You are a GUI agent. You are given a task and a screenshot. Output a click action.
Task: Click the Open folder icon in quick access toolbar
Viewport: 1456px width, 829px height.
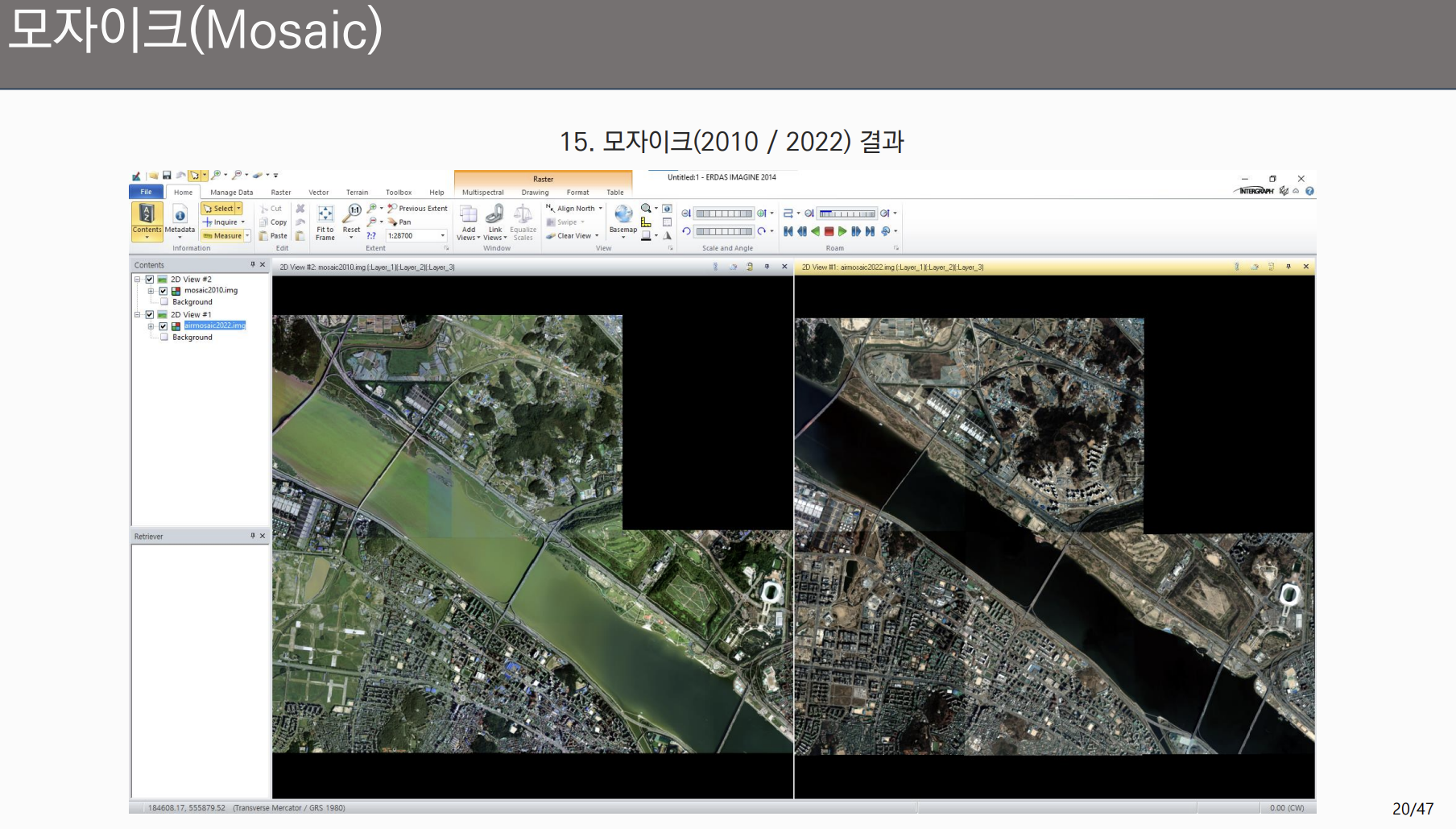point(153,175)
